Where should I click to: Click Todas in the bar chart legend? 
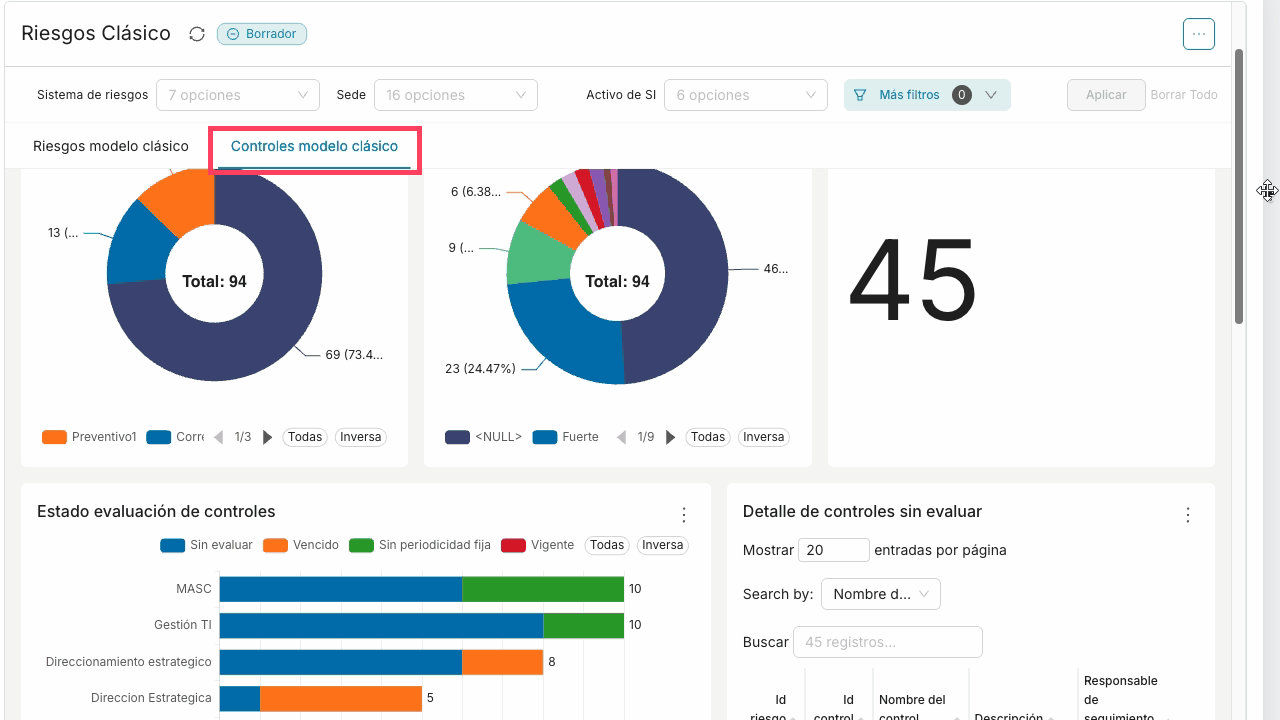click(607, 545)
